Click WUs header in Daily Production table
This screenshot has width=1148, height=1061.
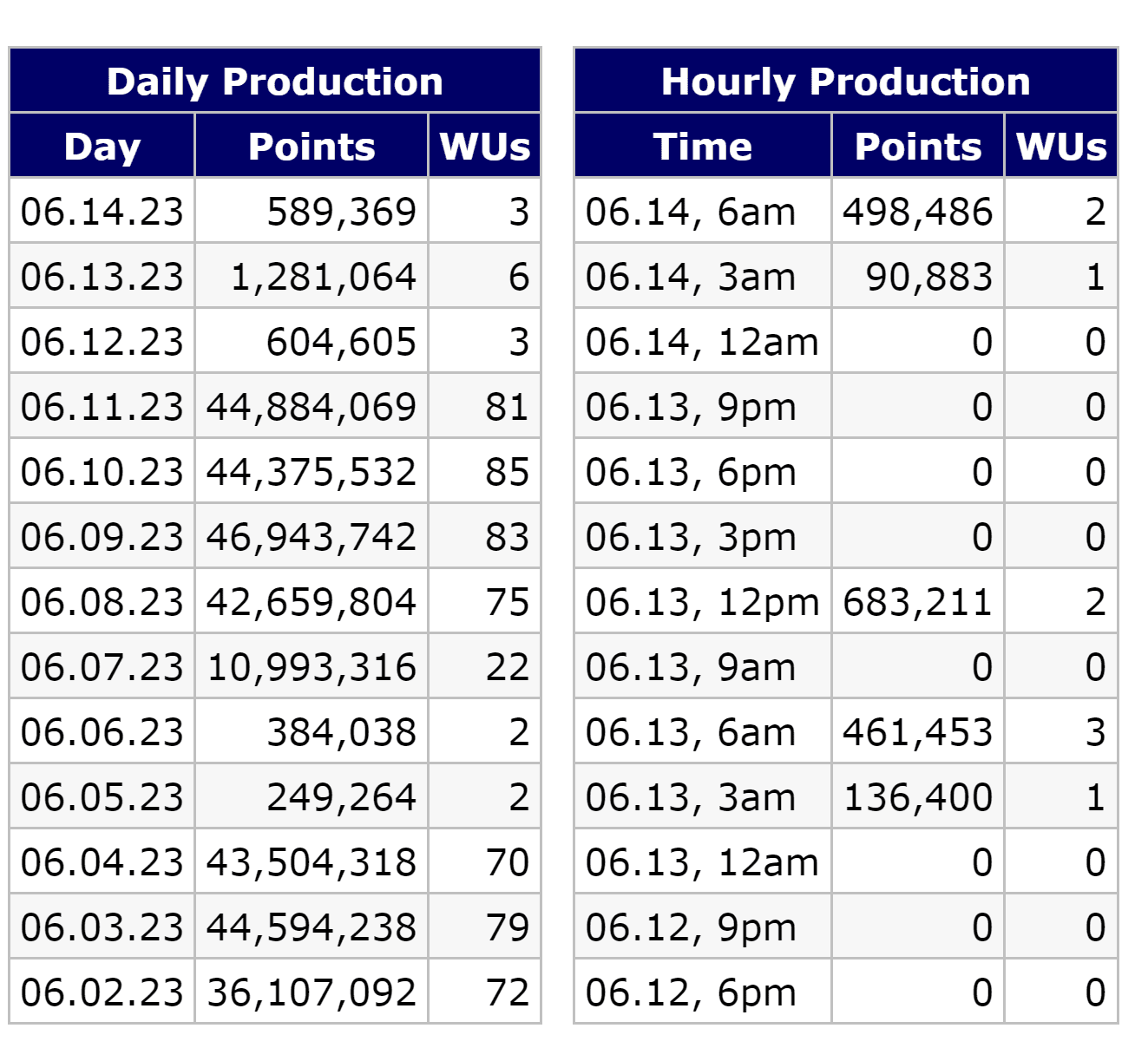[x=484, y=147]
